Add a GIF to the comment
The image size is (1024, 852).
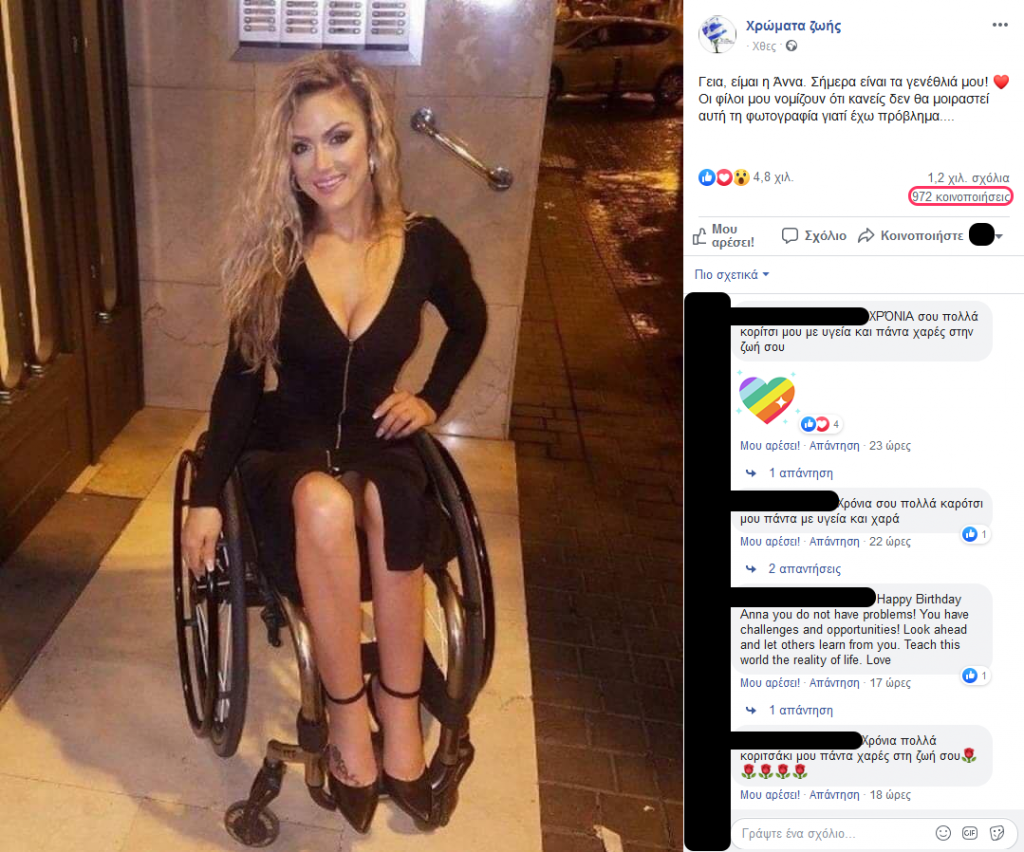969,832
